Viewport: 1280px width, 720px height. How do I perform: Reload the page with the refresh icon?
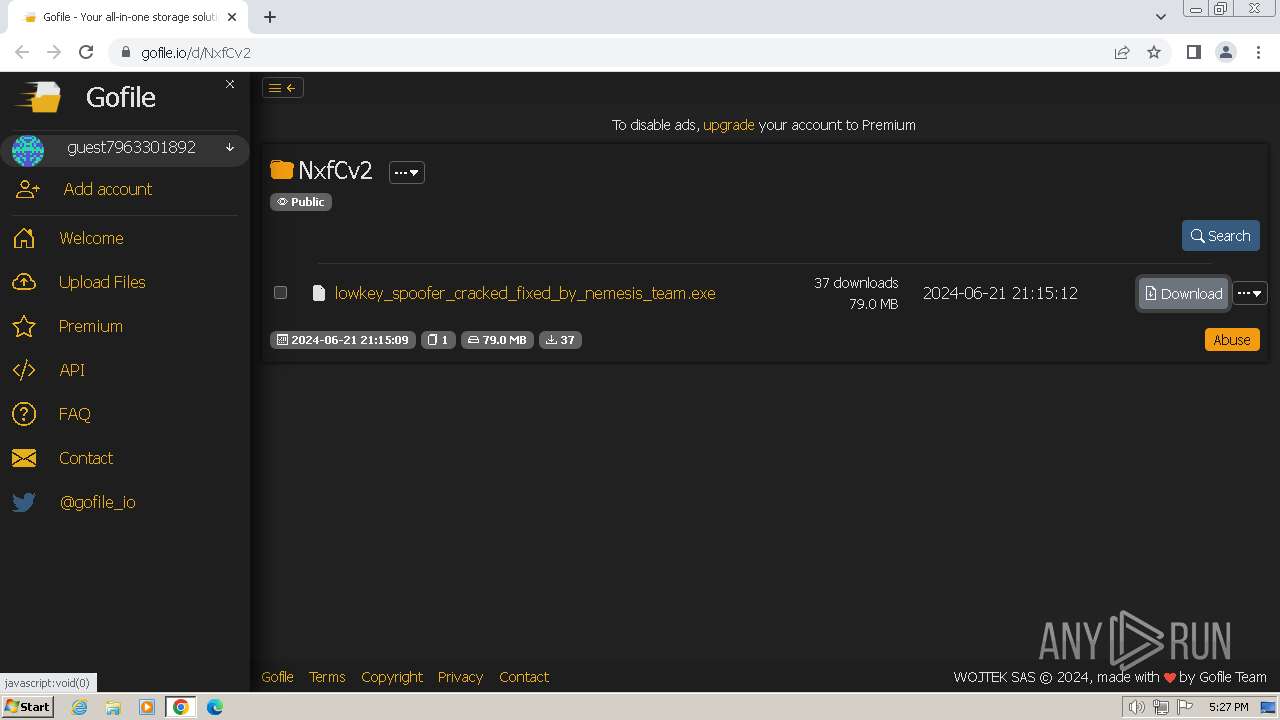(x=86, y=53)
